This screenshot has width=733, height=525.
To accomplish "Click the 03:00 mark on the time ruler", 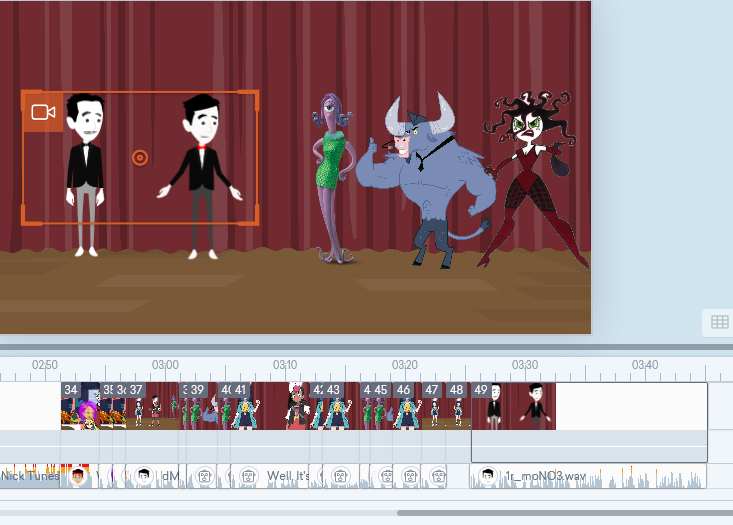I will point(165,365).
